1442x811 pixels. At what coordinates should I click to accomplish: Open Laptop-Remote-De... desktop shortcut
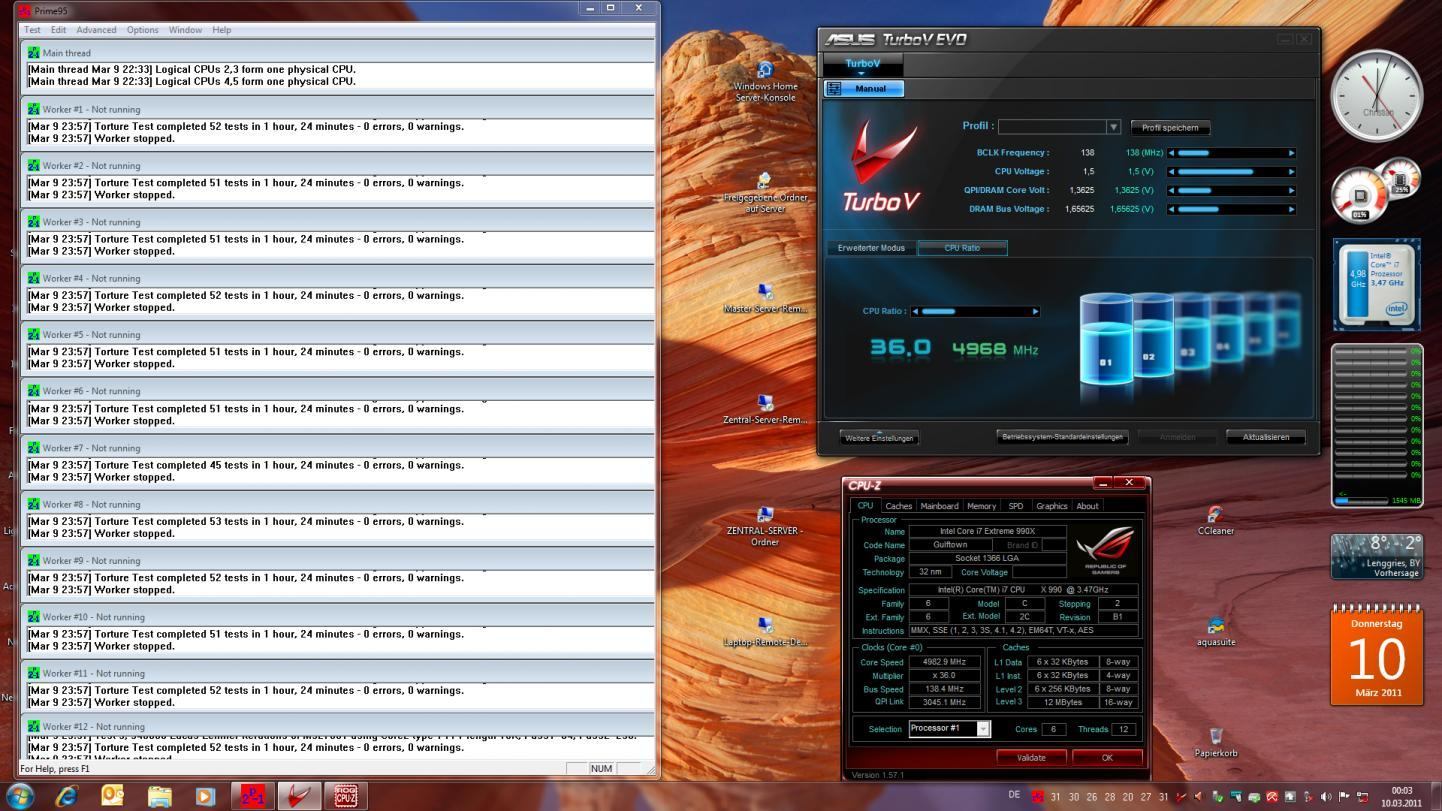coord(765,632)
